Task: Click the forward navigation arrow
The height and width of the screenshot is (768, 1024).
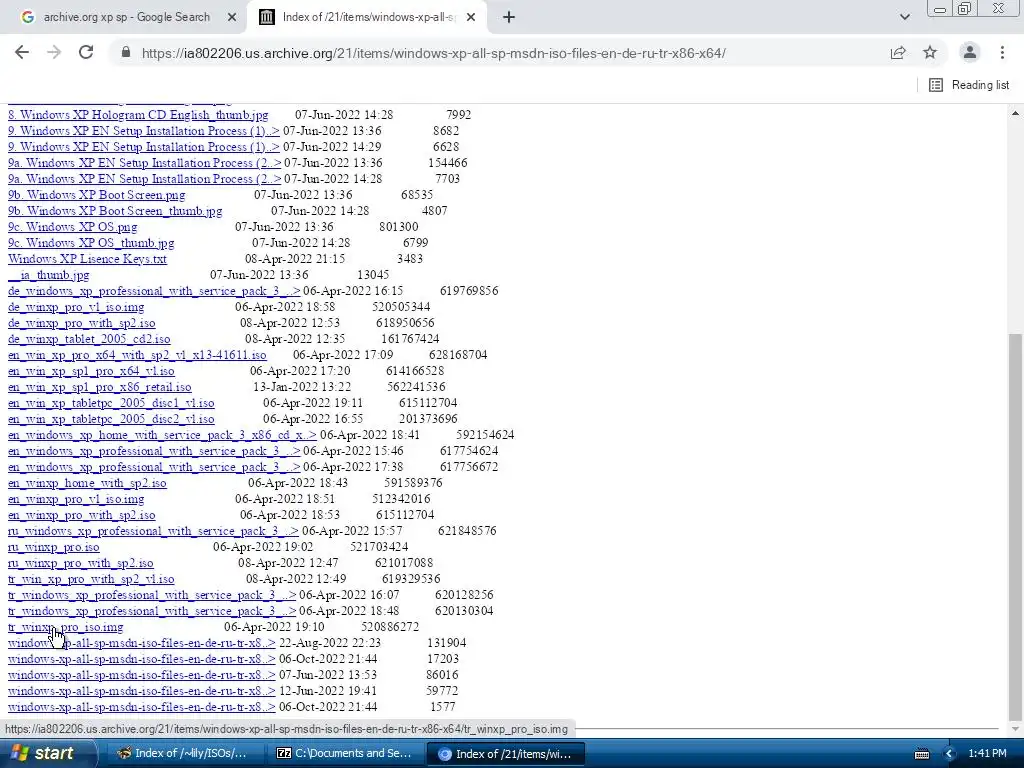Action: pos(54,52)
